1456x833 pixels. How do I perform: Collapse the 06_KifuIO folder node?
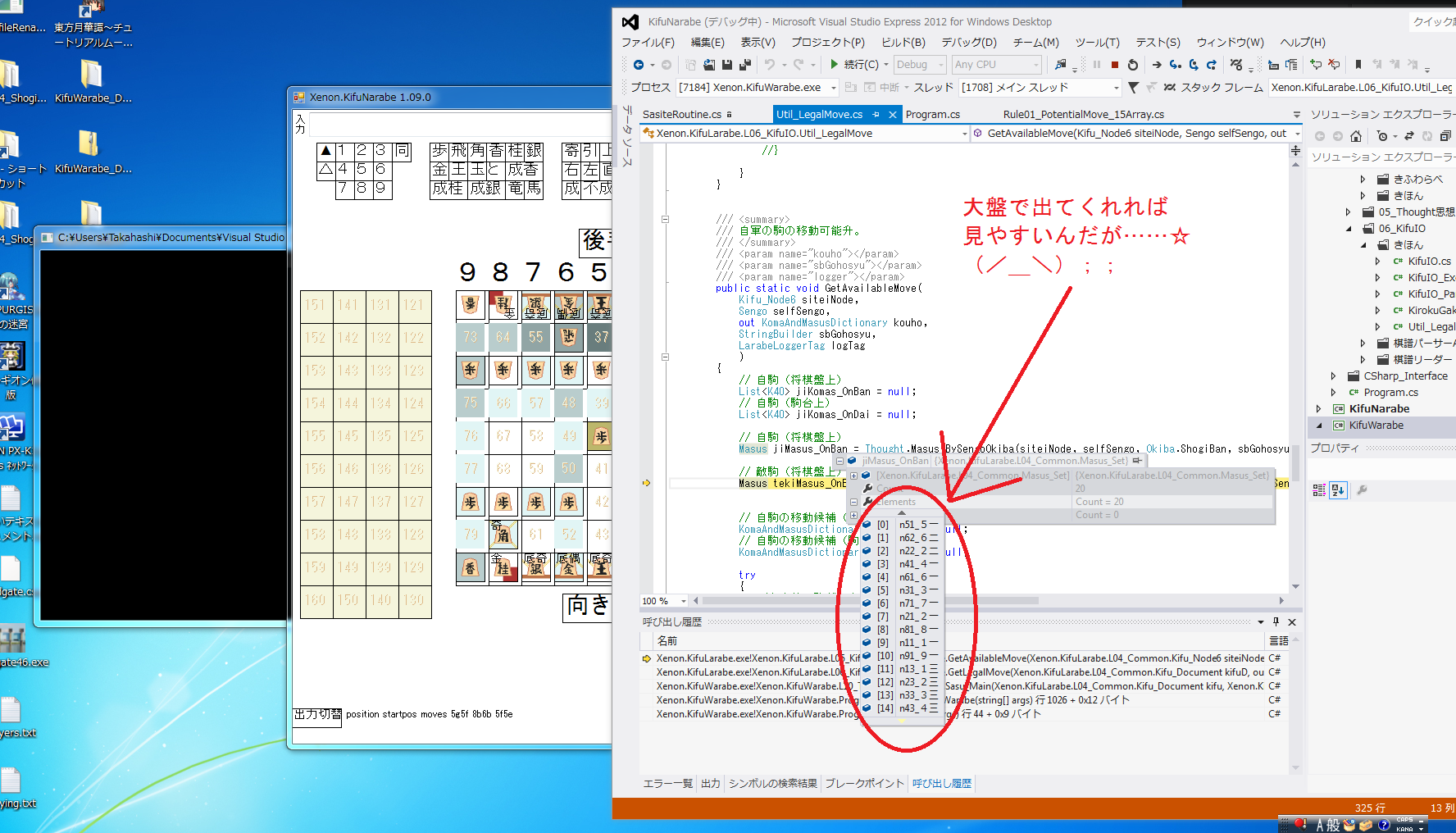click(1349, 229)
